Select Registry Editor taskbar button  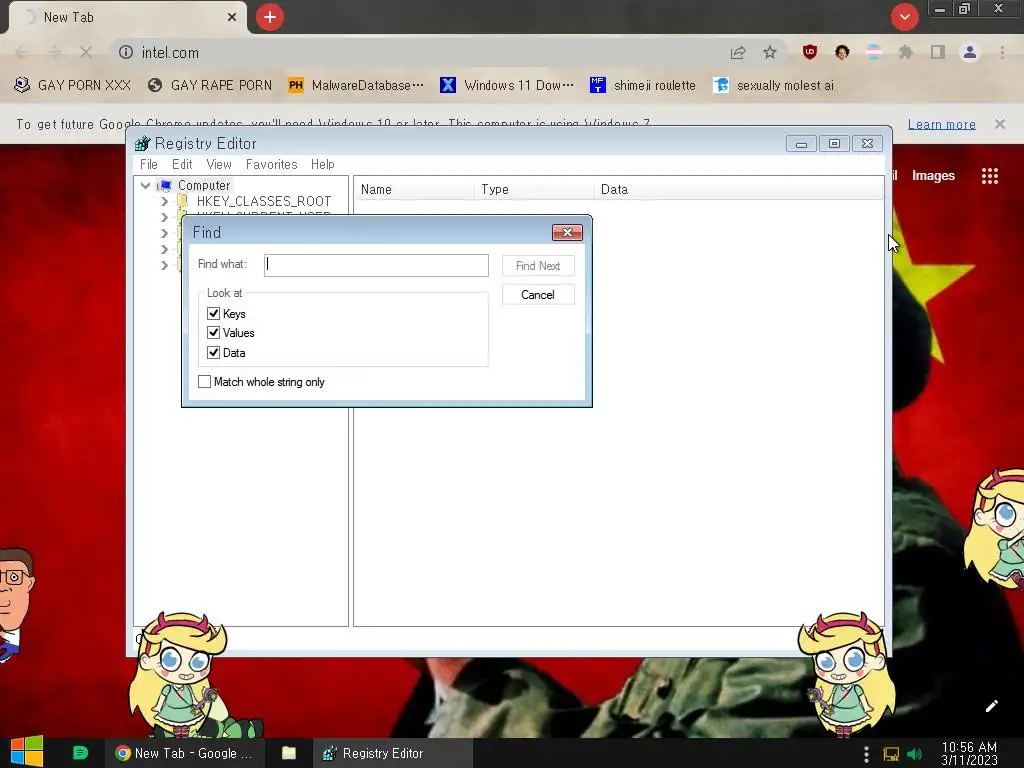(392, 753)
